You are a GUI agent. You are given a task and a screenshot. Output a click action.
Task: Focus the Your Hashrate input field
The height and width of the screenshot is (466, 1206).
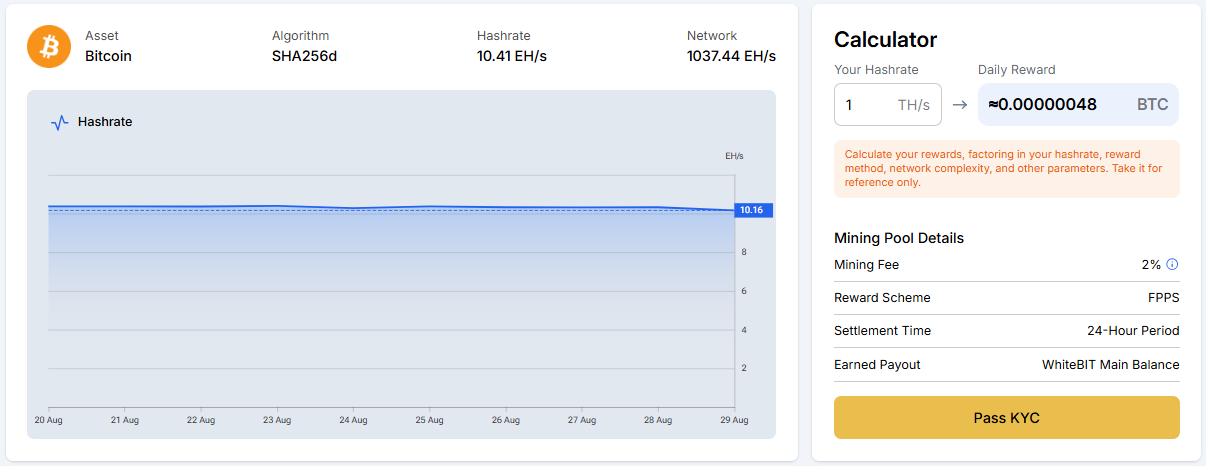(x=887, y=104)
